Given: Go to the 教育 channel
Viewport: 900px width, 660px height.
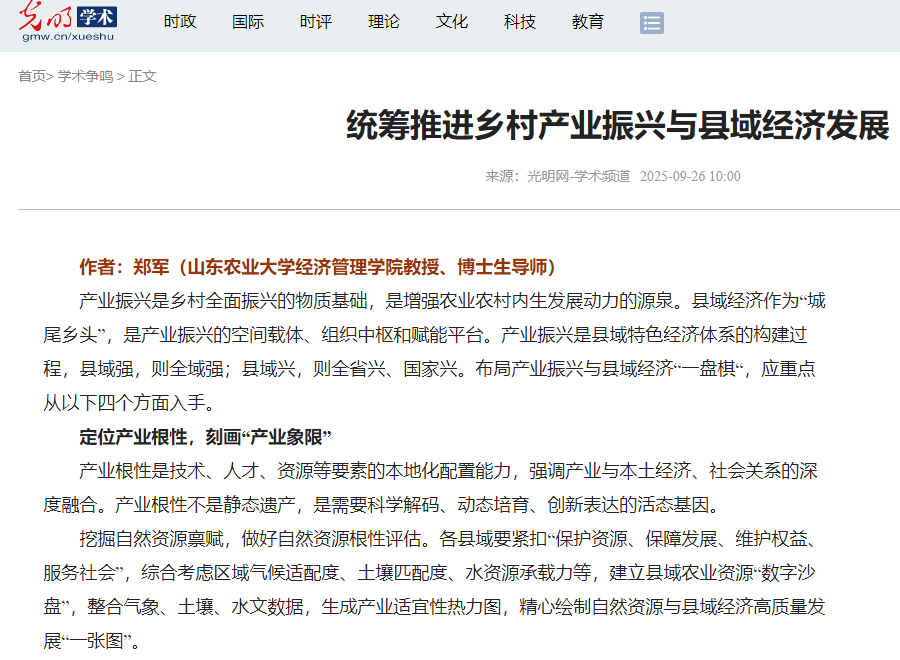Looking at the screenshot, I should click(x=588, y=22).
